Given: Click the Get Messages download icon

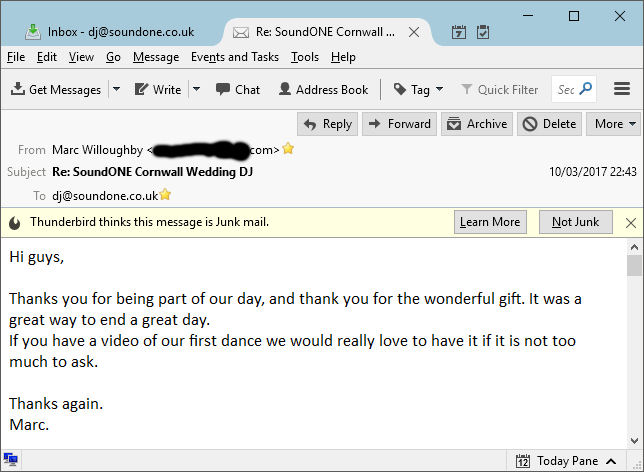Looking at the screenshot, I should click(17, 89).
